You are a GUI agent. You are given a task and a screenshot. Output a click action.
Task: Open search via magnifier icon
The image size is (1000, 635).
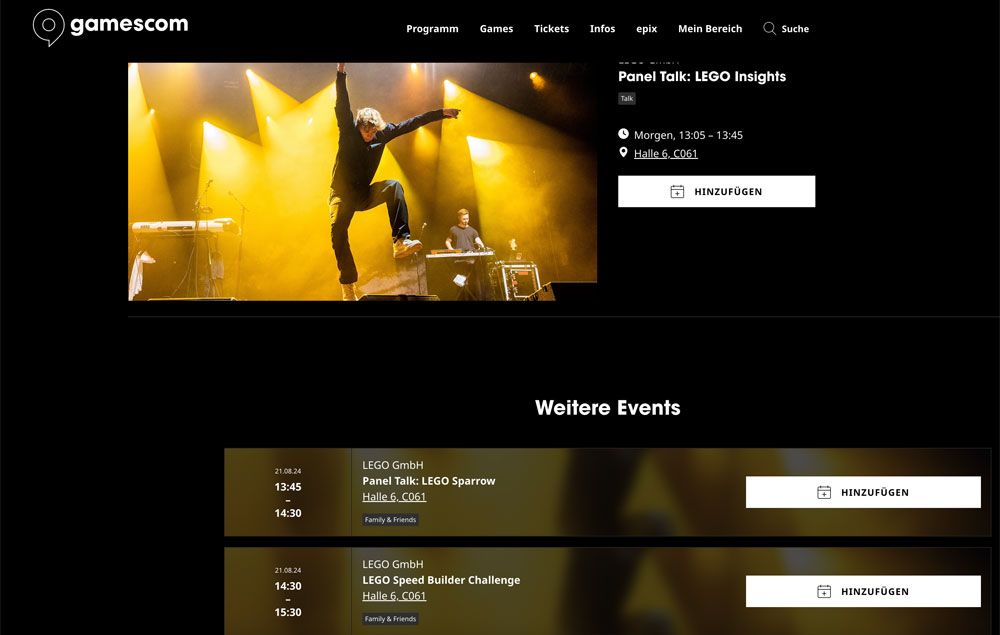(x=769, y=29)
